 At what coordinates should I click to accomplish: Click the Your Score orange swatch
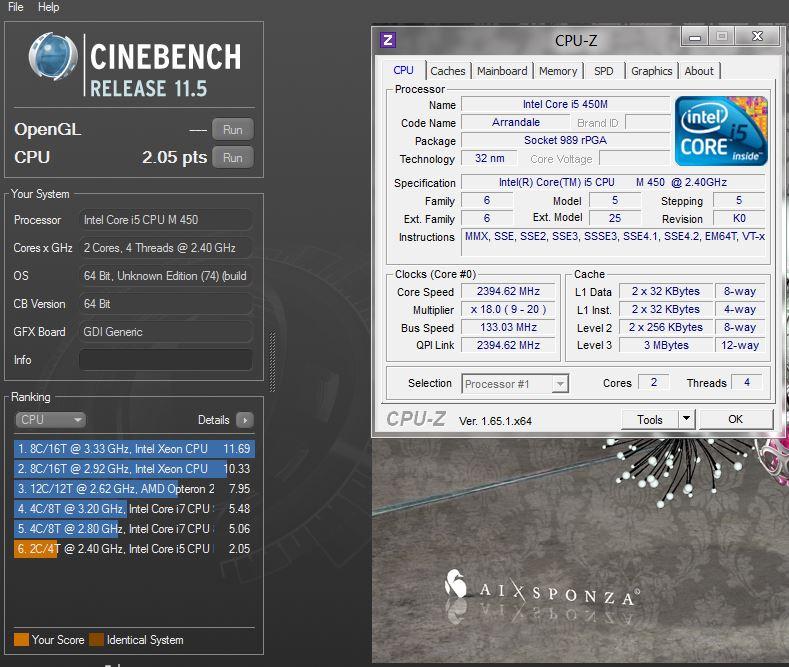[21, 640]
